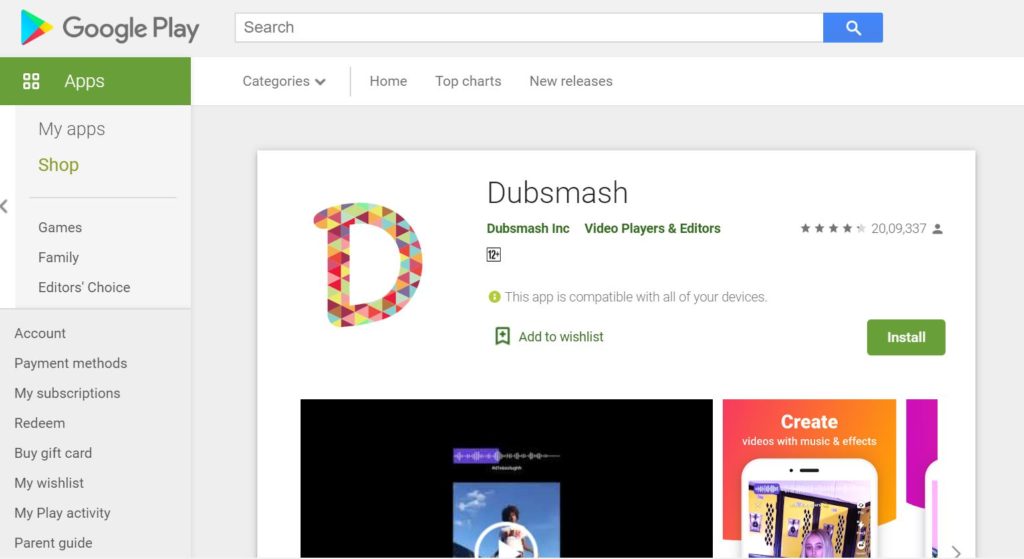This screenshot has width=1024, height=559.
Task: Expand the Categories dropdown
Action: (x=284, y=81)
